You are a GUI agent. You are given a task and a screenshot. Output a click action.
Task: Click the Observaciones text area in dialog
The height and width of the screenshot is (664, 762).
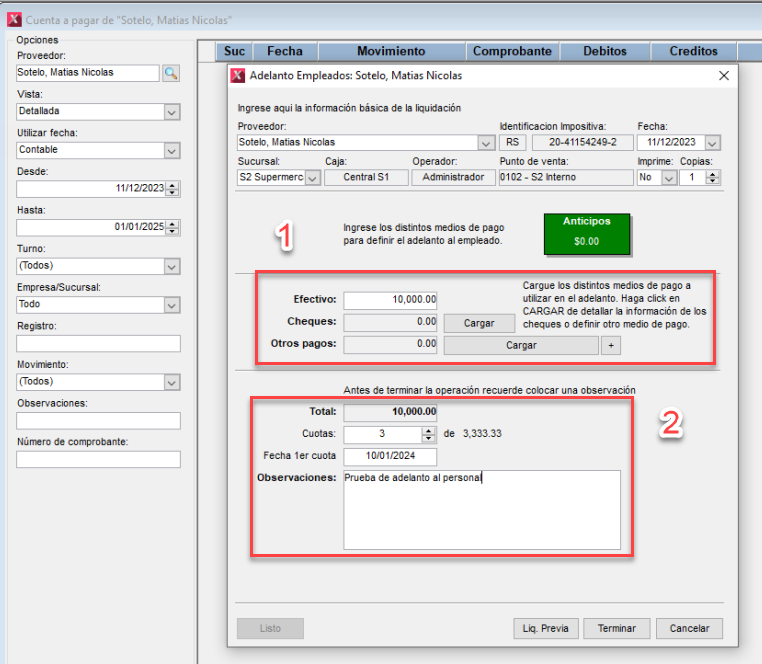pos(481,510)
